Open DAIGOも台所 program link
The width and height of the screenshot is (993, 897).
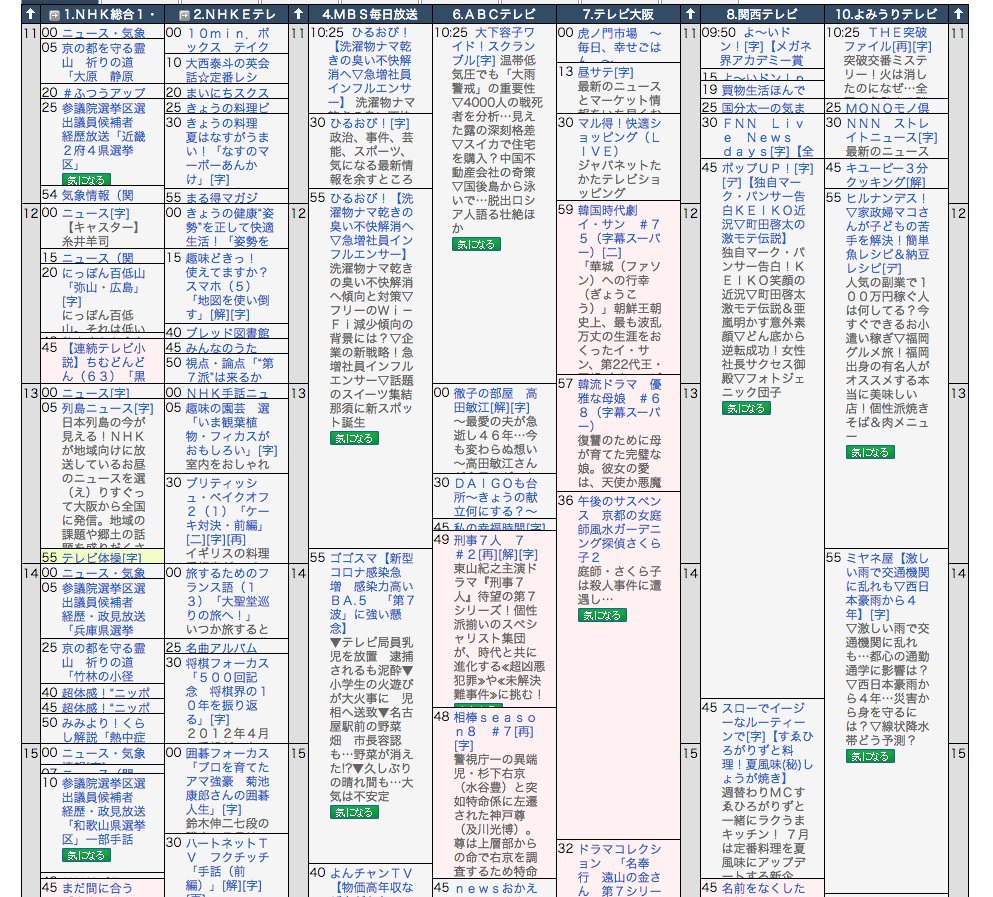pyautogui.click(x=495, y=497)
